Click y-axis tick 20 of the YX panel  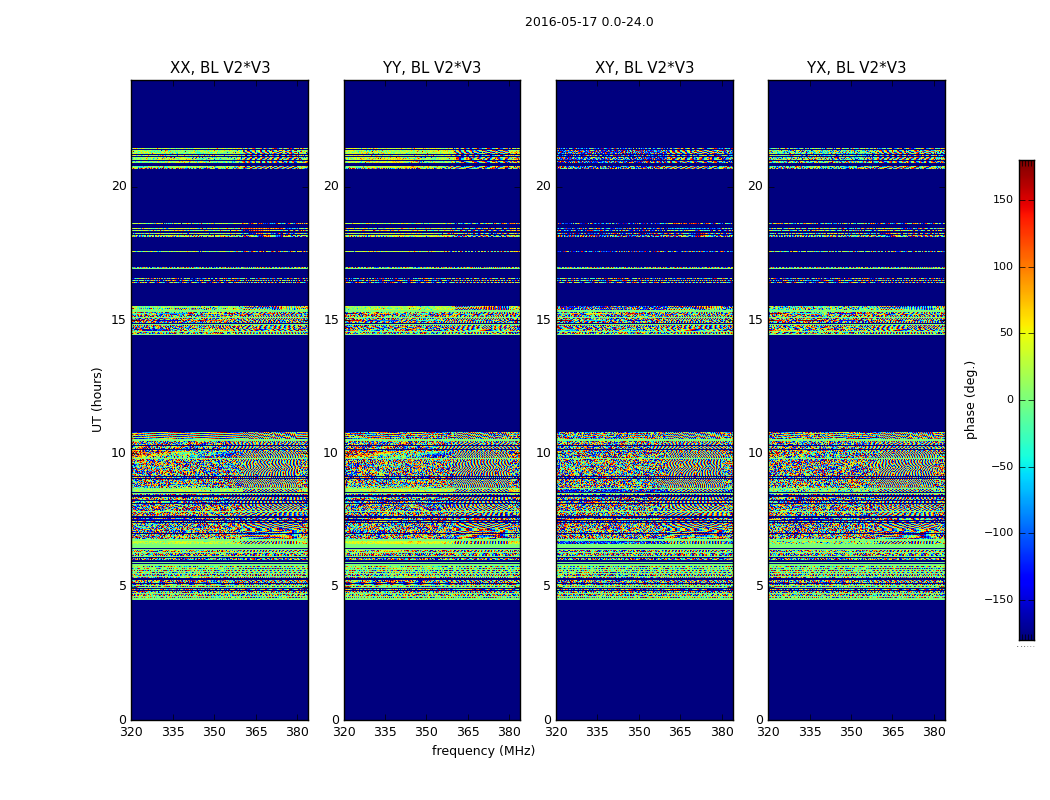755,186
